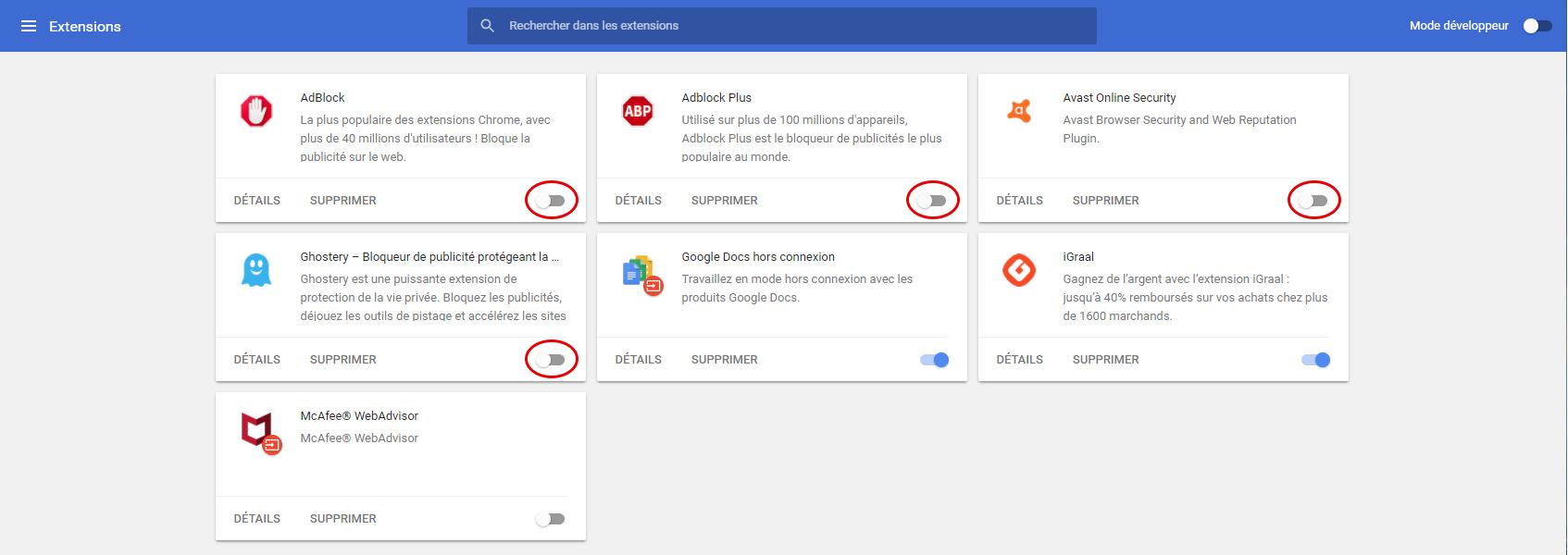Click the Adblock Plus ABP icon

click(x=638, y=111)
